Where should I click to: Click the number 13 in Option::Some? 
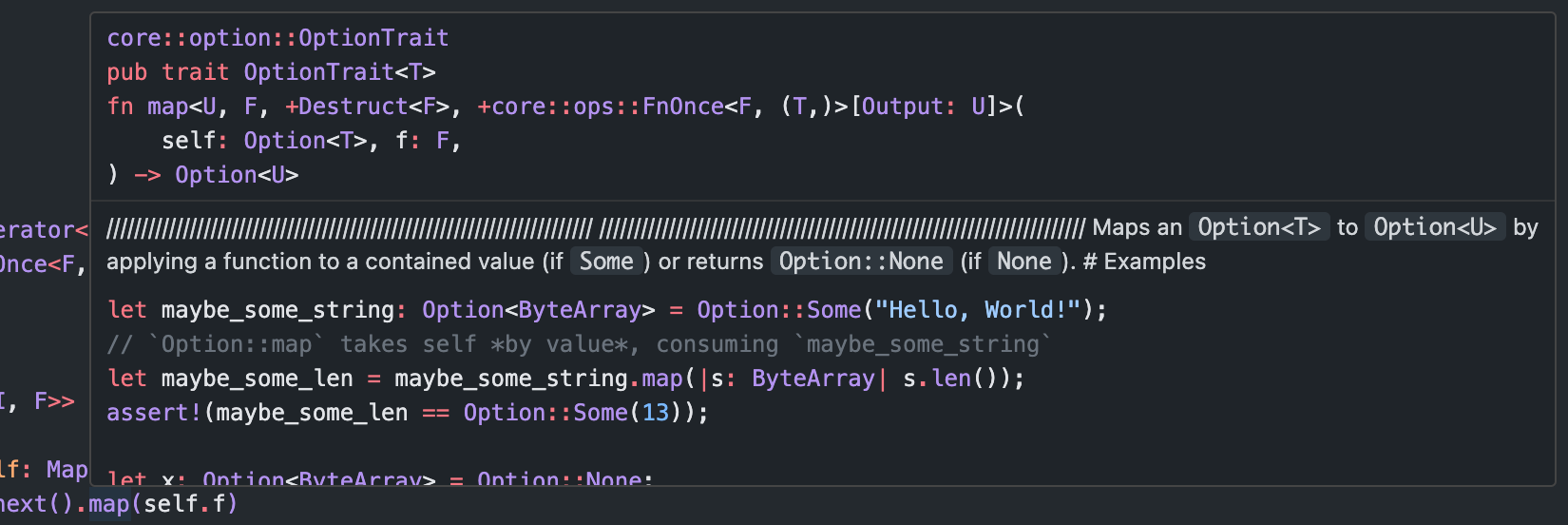pyautogui.click(x=656, y=413)
